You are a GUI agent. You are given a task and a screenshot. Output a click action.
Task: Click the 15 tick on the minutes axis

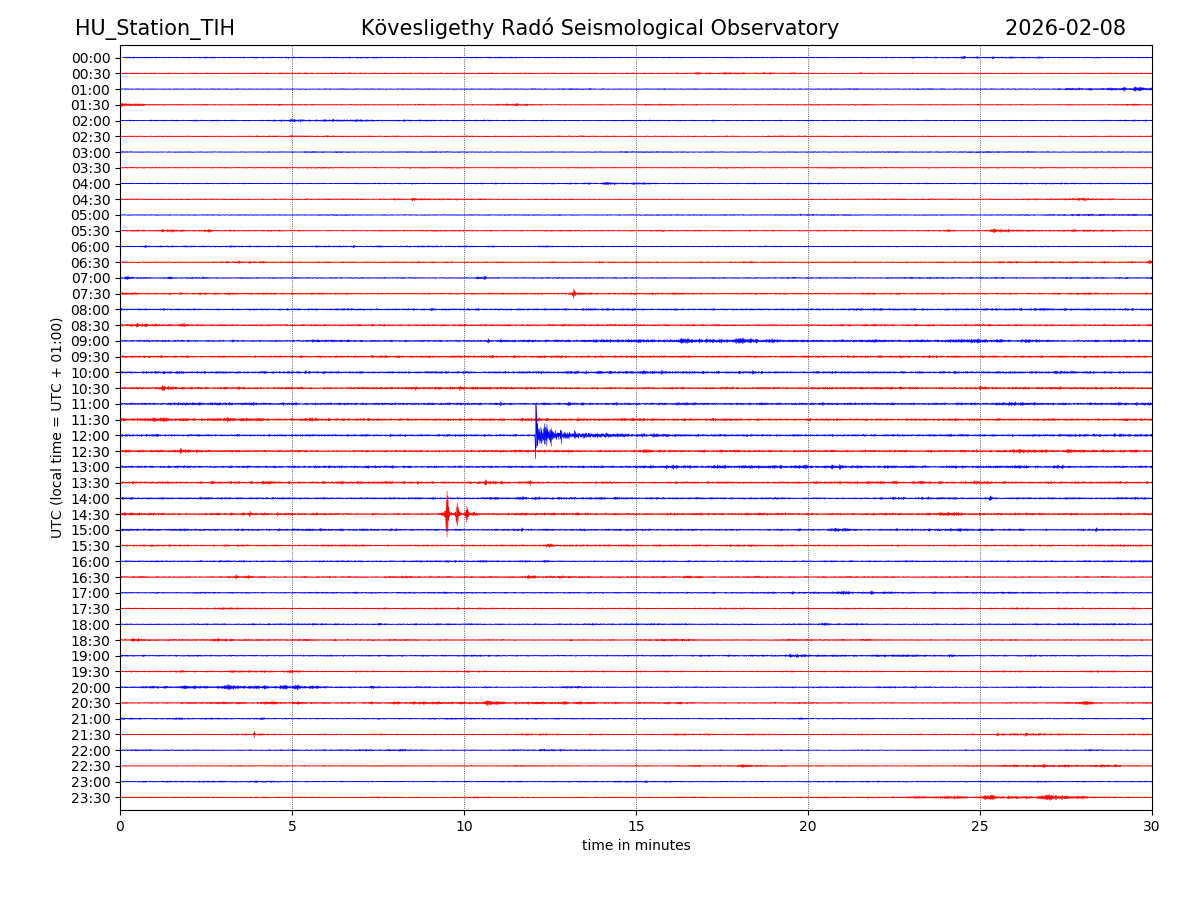pos(636,826)
